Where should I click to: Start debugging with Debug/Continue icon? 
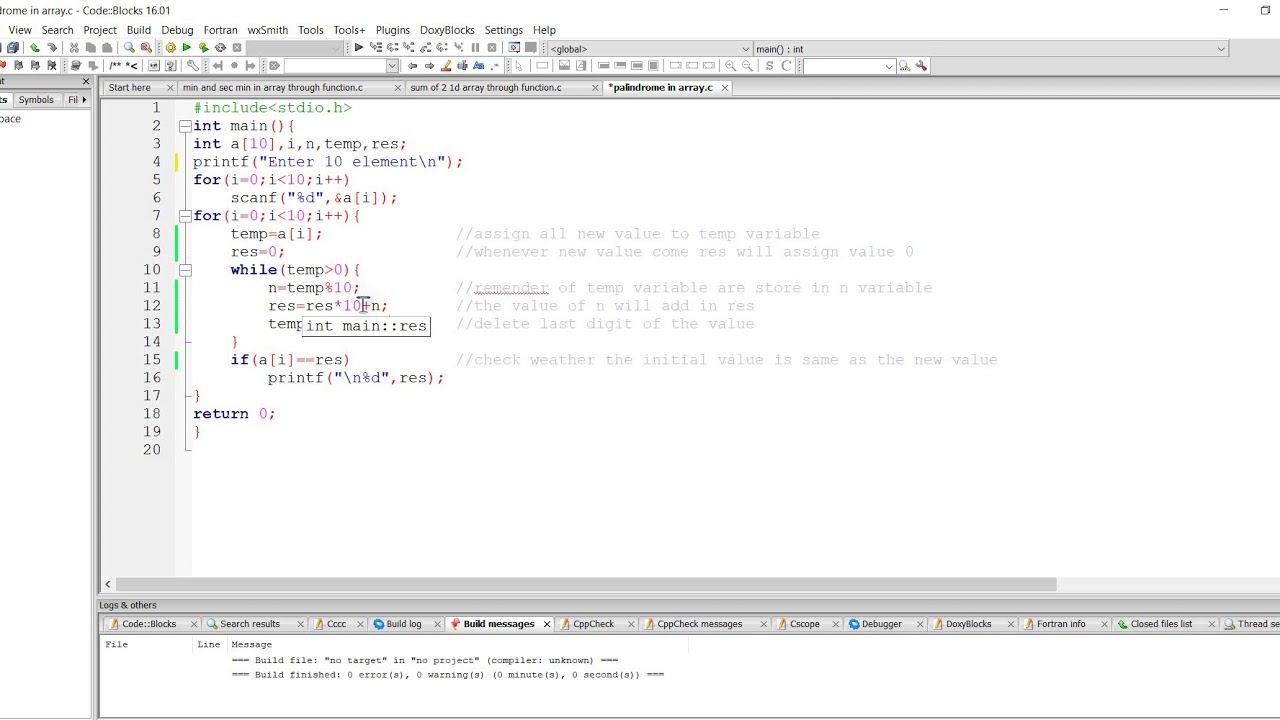(x=359, y=48)
